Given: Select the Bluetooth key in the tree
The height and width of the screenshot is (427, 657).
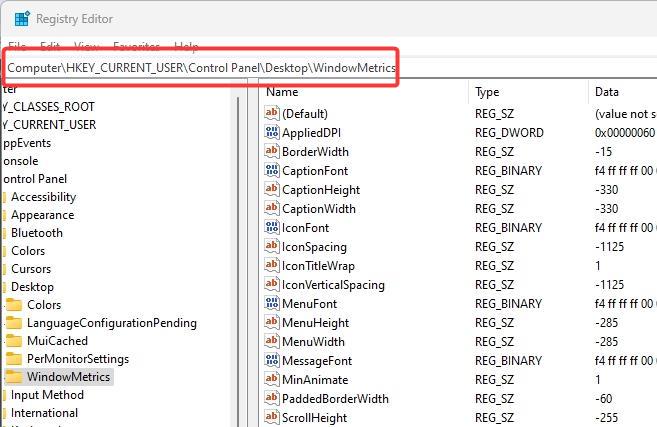Looking at the screenshot, I should pos(37,233).
